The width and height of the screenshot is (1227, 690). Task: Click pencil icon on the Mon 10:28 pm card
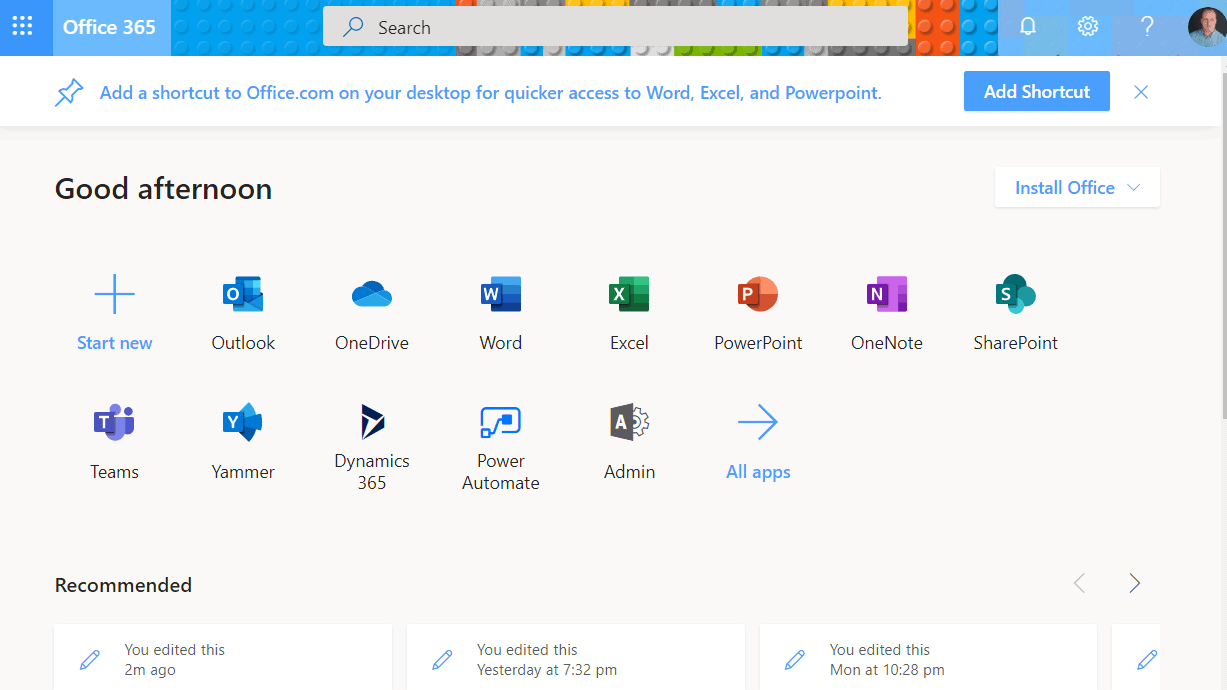pos(795,660)
